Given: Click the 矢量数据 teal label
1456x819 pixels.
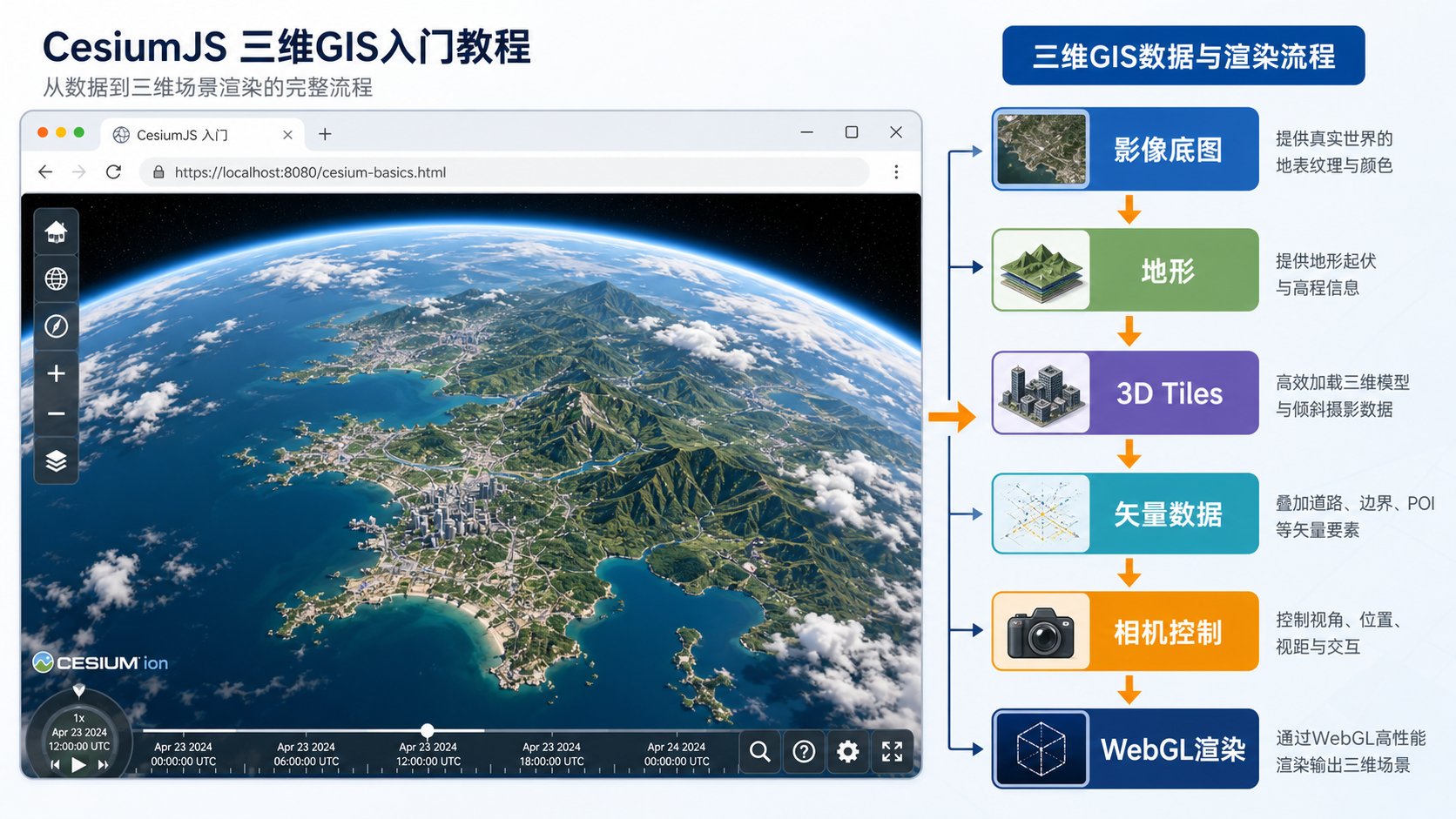Looking at the screenshot, I should point(1169,514).
